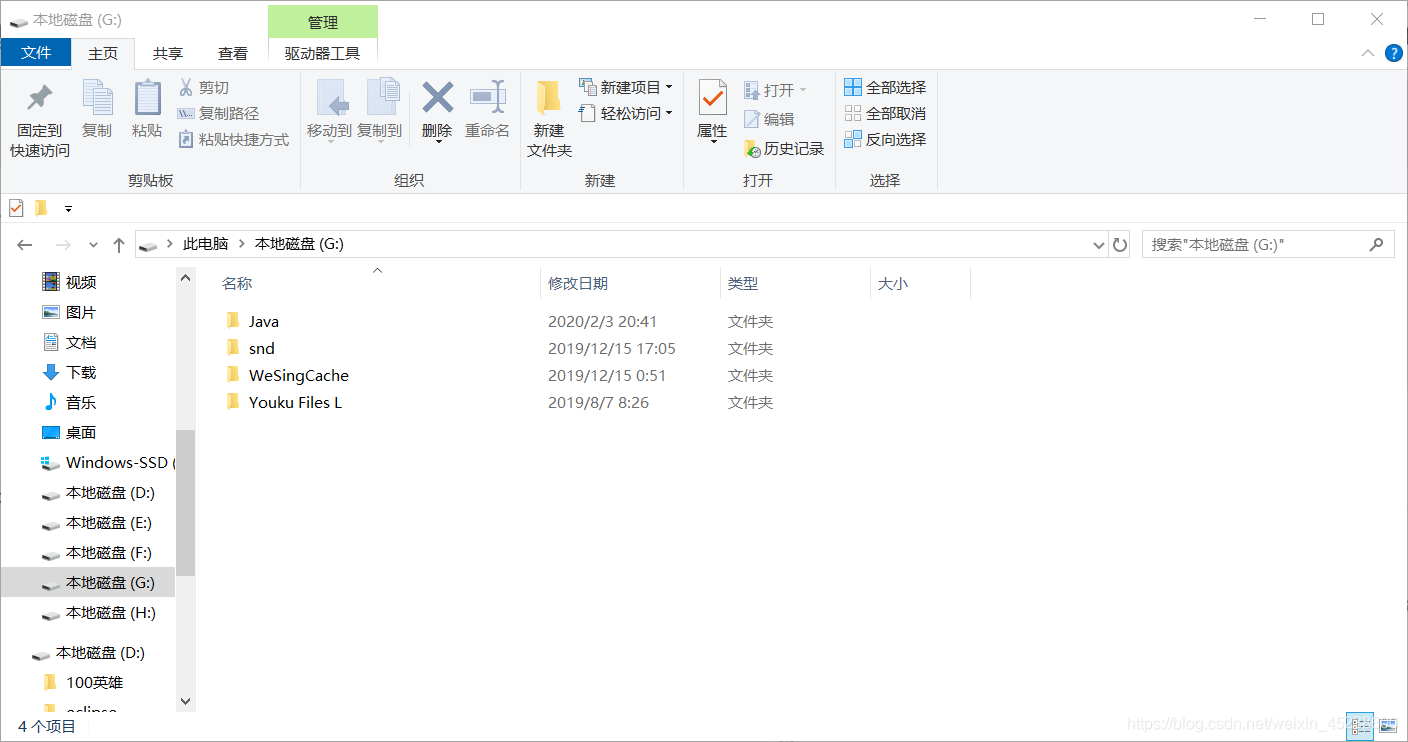1408x742 pixels.
Task: Open Desktop (桌面) in navigation pane
Action: point(81,433)
